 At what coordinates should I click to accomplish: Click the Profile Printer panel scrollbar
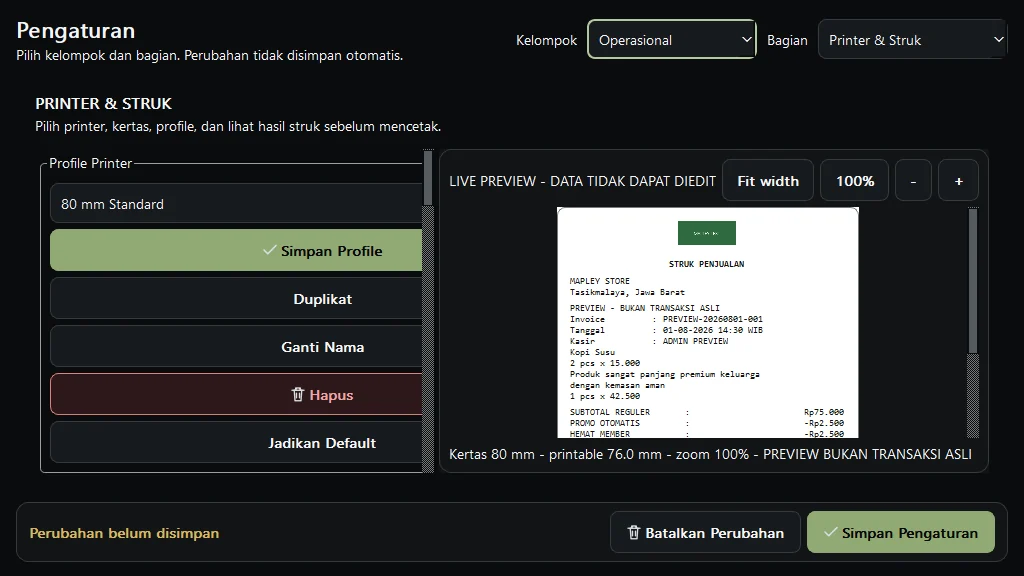[x=428, y=311]
